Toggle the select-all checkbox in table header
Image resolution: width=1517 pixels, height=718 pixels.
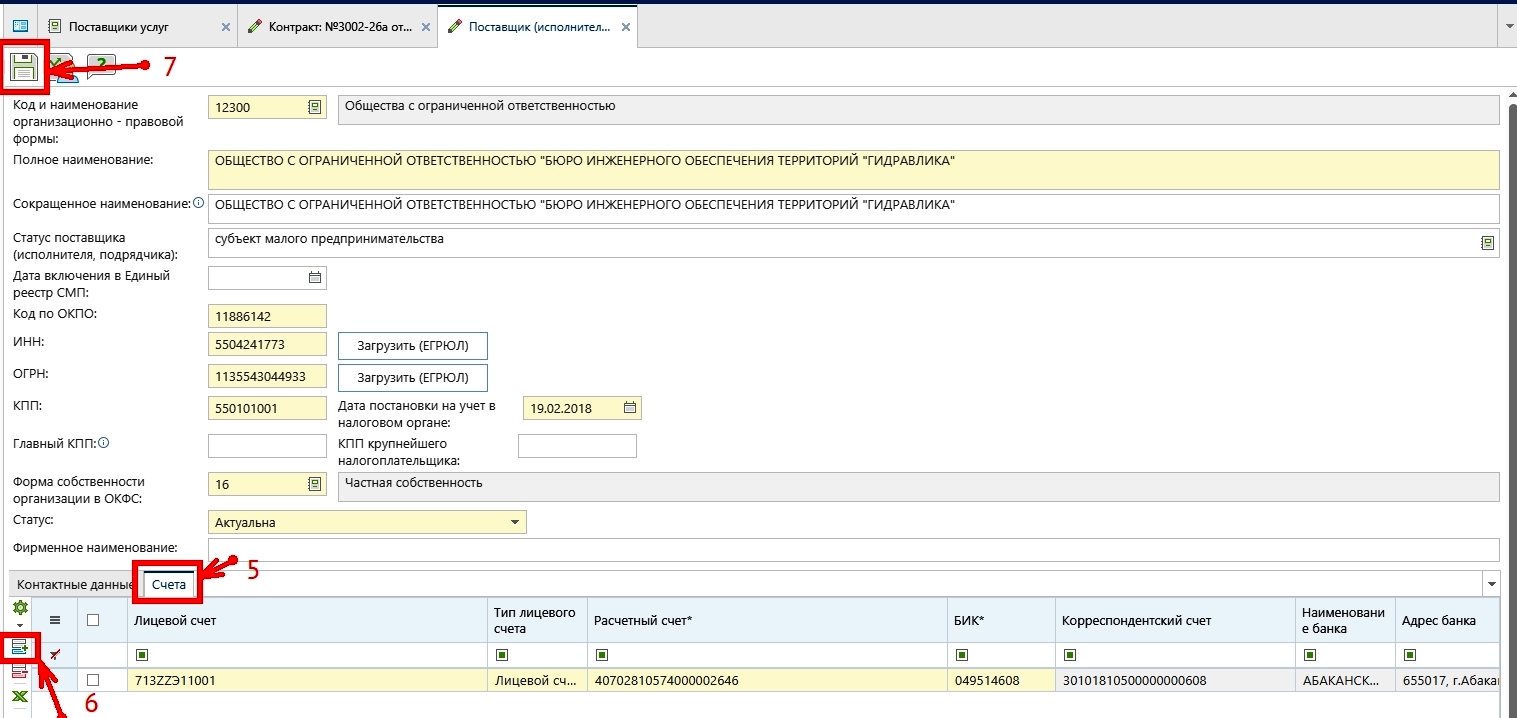pyautogui.click(x=93, y=620)
